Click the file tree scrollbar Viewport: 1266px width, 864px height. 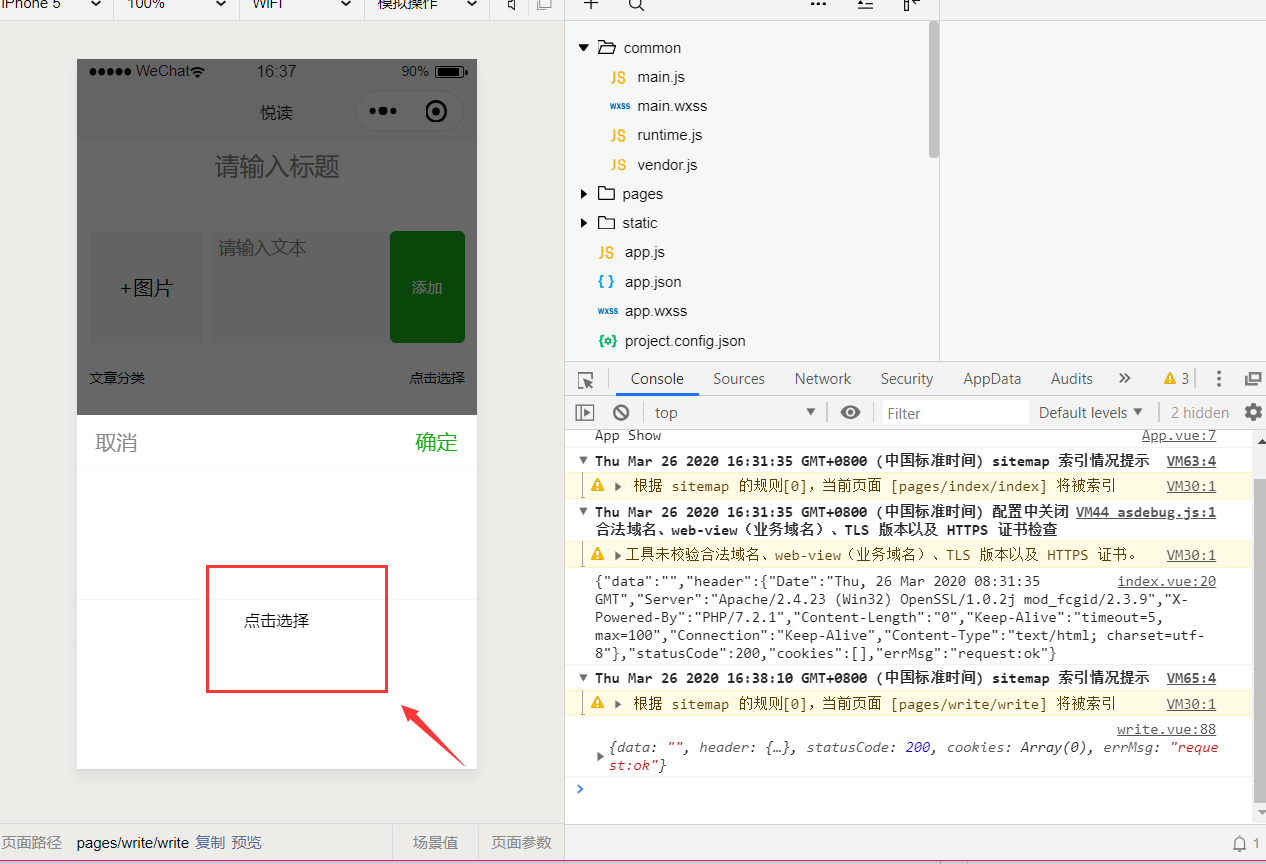[x=934, y=90]
